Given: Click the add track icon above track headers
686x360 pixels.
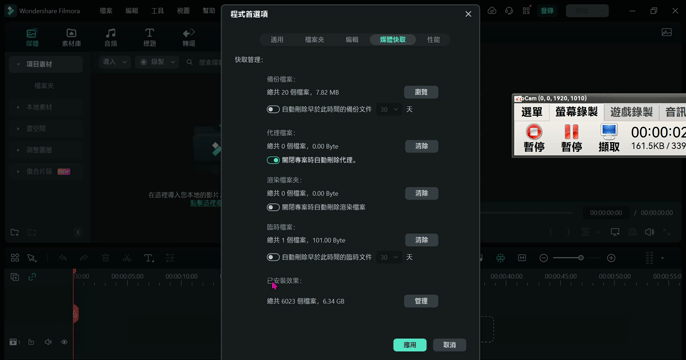Looking at the screenshot, I should click(14, 277).
